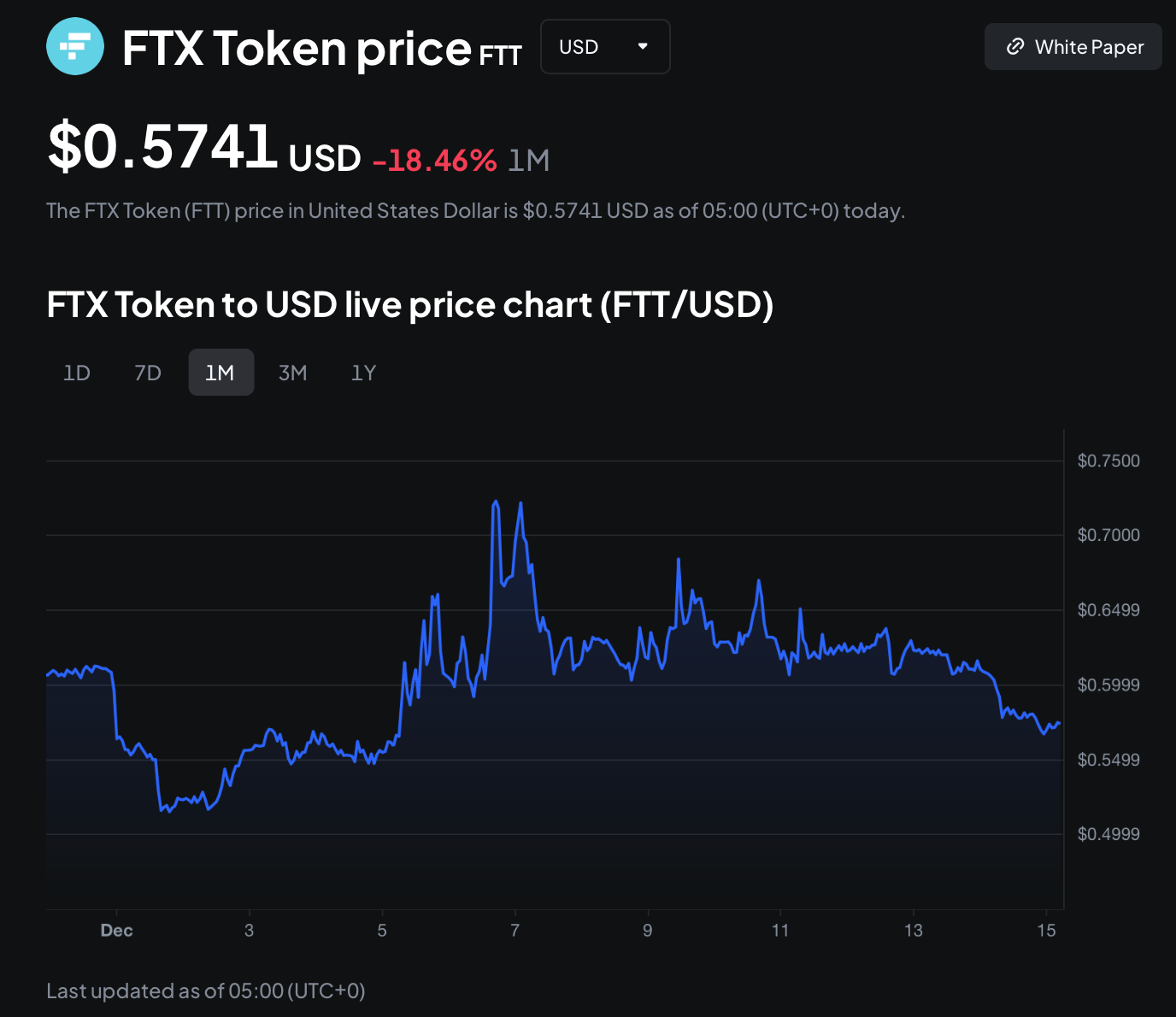Image resolution: width=1176 pixels, height=1017 pixels.
Task: Select the active 1M range tab
Action: (220, 373)
